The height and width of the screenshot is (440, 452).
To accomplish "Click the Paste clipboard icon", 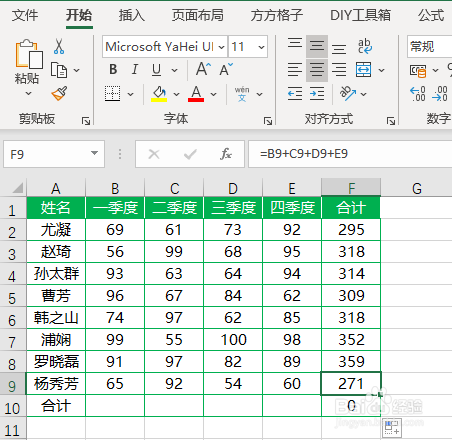I will click(28, 54).
